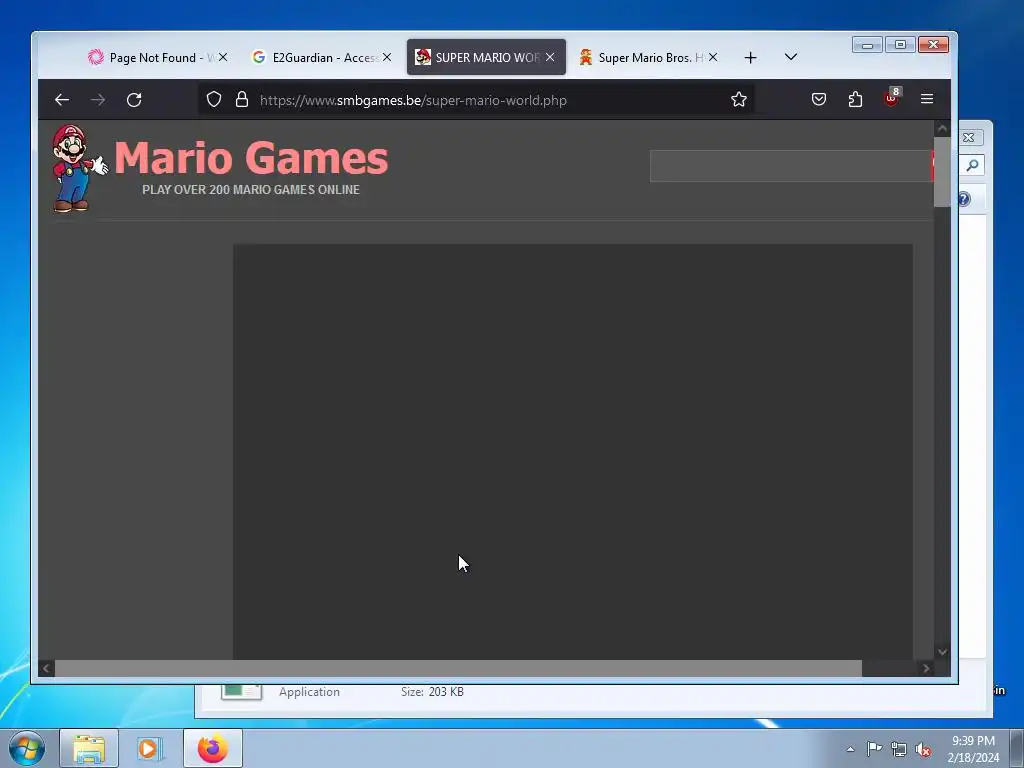Image resolution: width=1024 pixels, height=768 pixels.
Task: Close the Super Mario Bros. tab
Action: 712,57
